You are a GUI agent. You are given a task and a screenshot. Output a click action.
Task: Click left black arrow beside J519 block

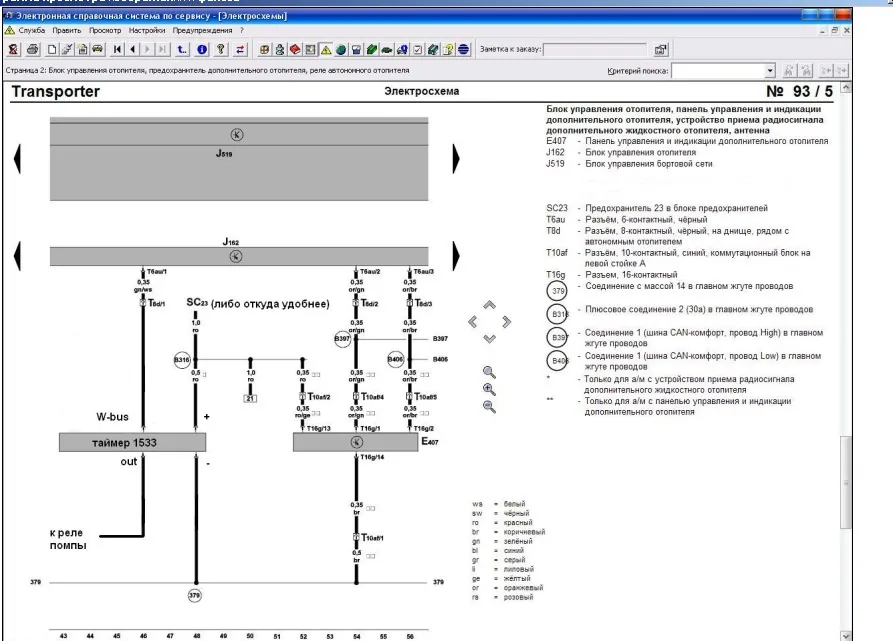(17, 158)
